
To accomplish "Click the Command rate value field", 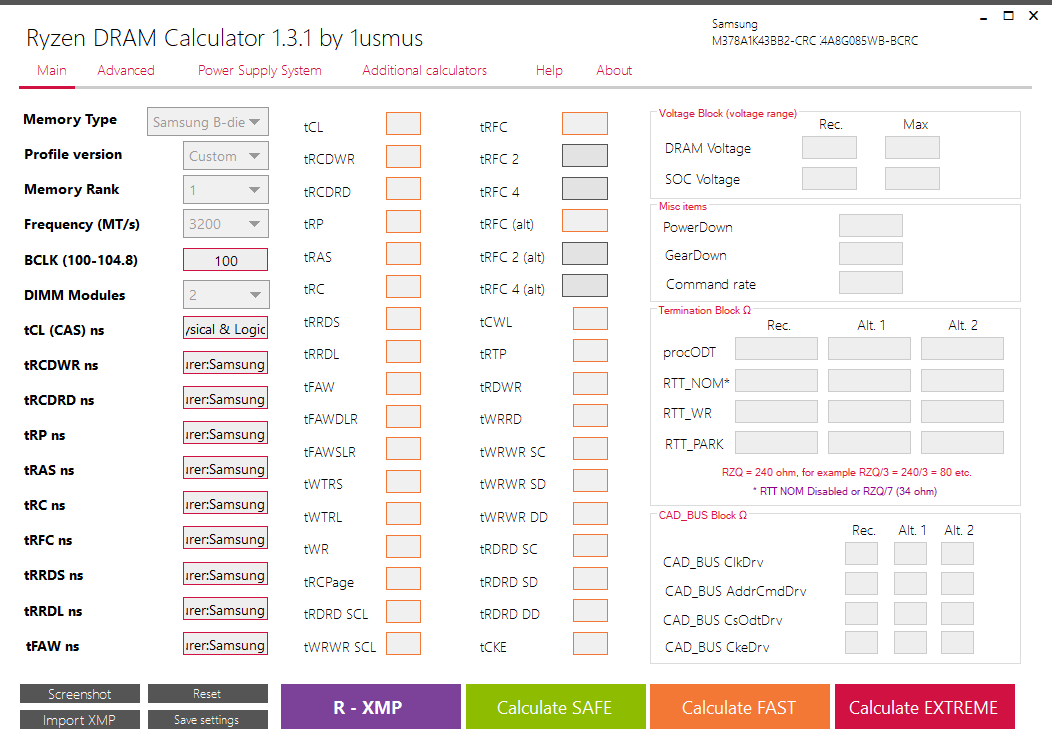I will coord(871,283).
